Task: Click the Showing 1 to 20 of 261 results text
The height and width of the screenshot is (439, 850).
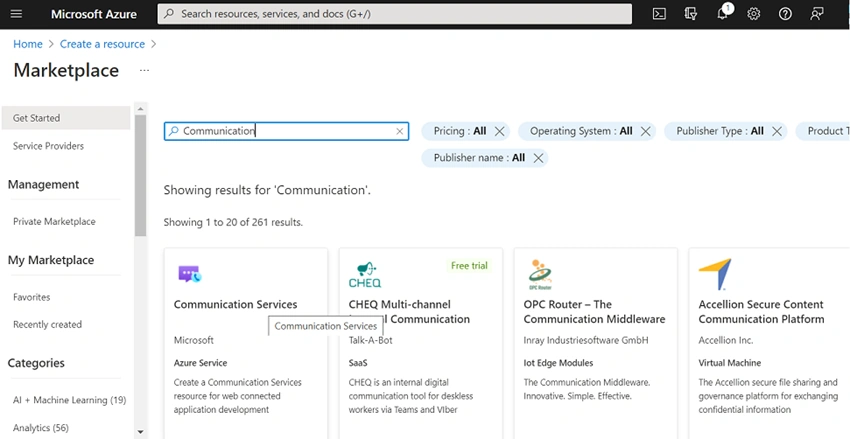Action: [x=233, y=222]
